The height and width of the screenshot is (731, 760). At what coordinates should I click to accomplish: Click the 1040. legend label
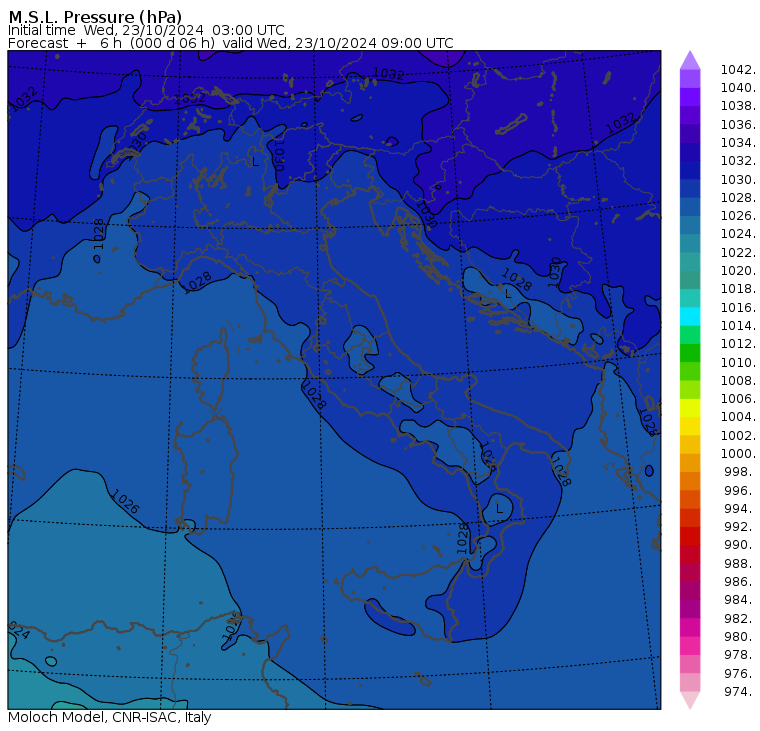pos(738,88)
